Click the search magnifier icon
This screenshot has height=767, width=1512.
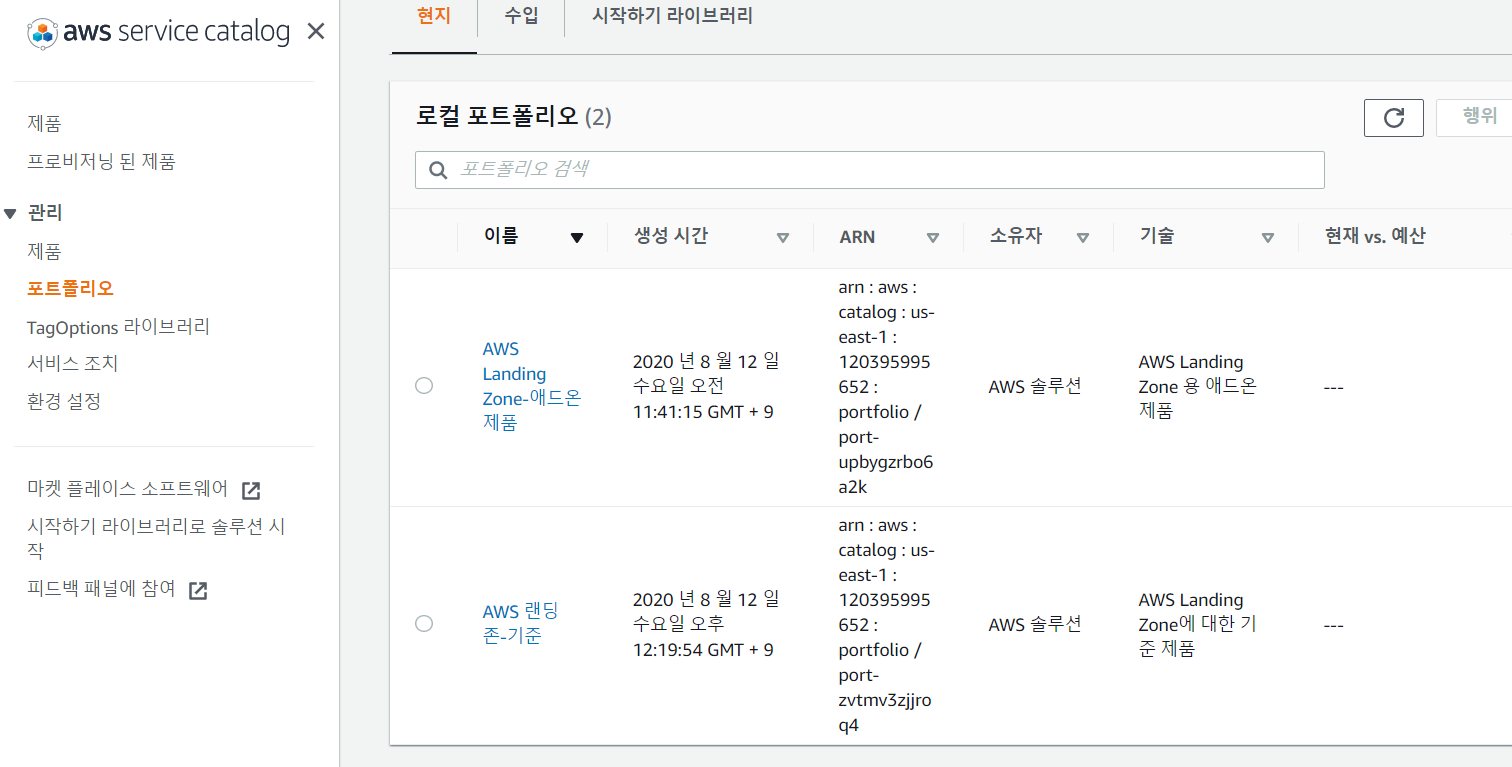437,170
